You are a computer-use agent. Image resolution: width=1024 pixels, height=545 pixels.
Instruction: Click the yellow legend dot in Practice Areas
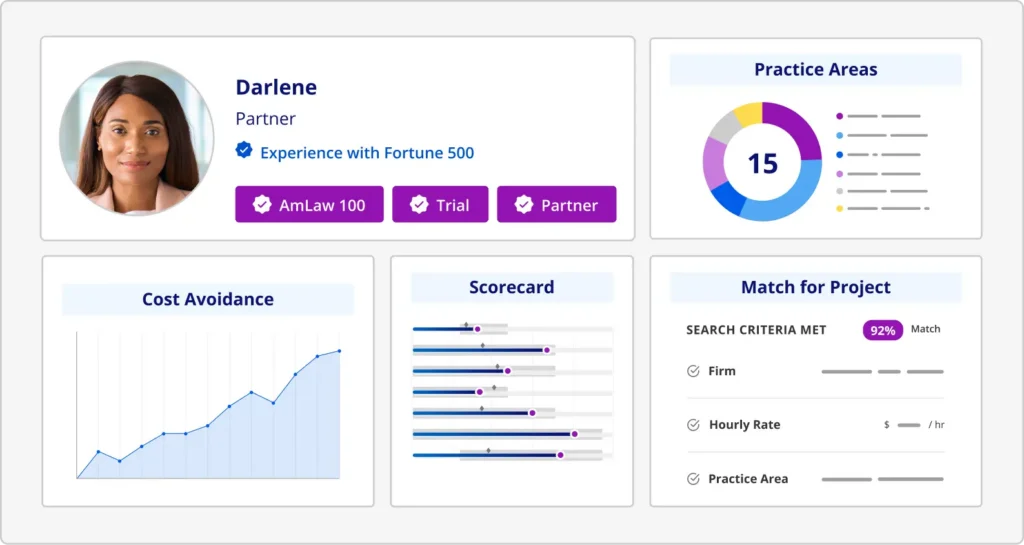click(839, 208)
